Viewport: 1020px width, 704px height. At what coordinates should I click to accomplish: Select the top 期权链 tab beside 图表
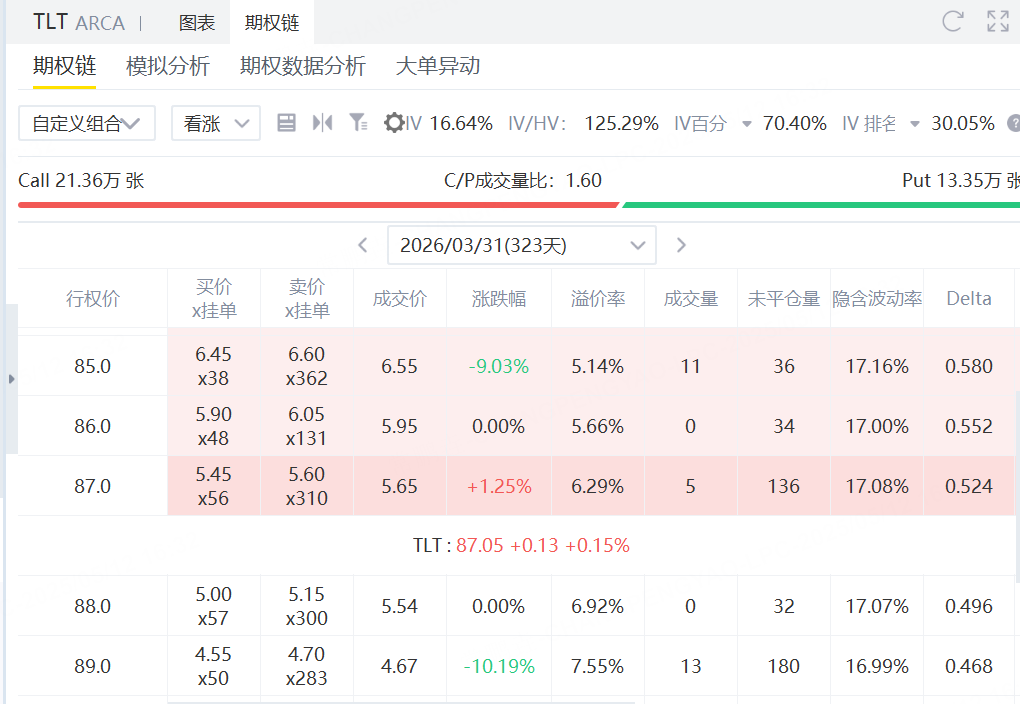click(272, 23)
